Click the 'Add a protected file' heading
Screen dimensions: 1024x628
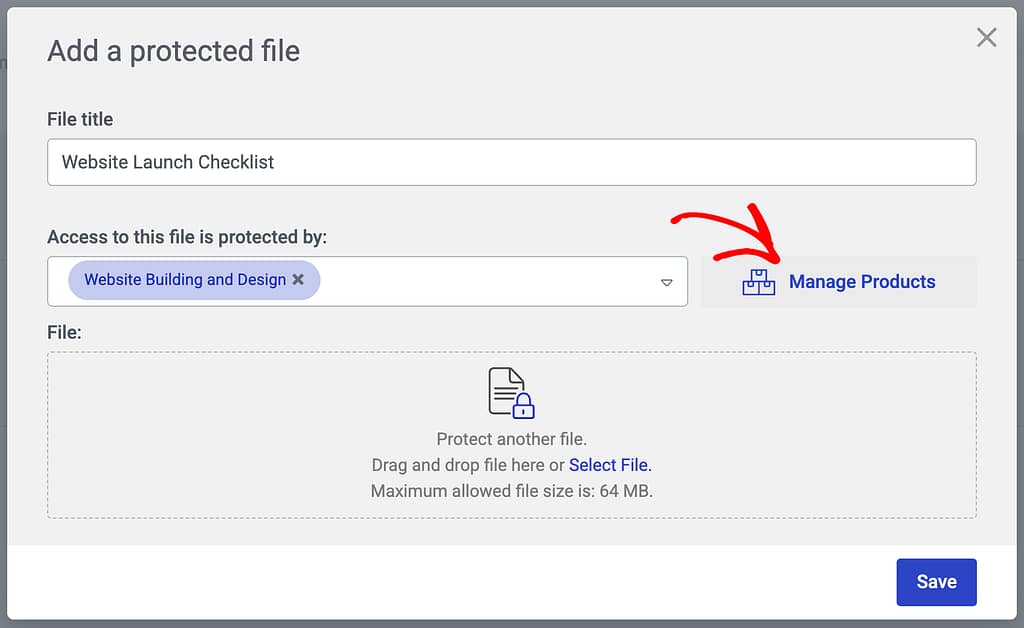(x=174, y=51)
